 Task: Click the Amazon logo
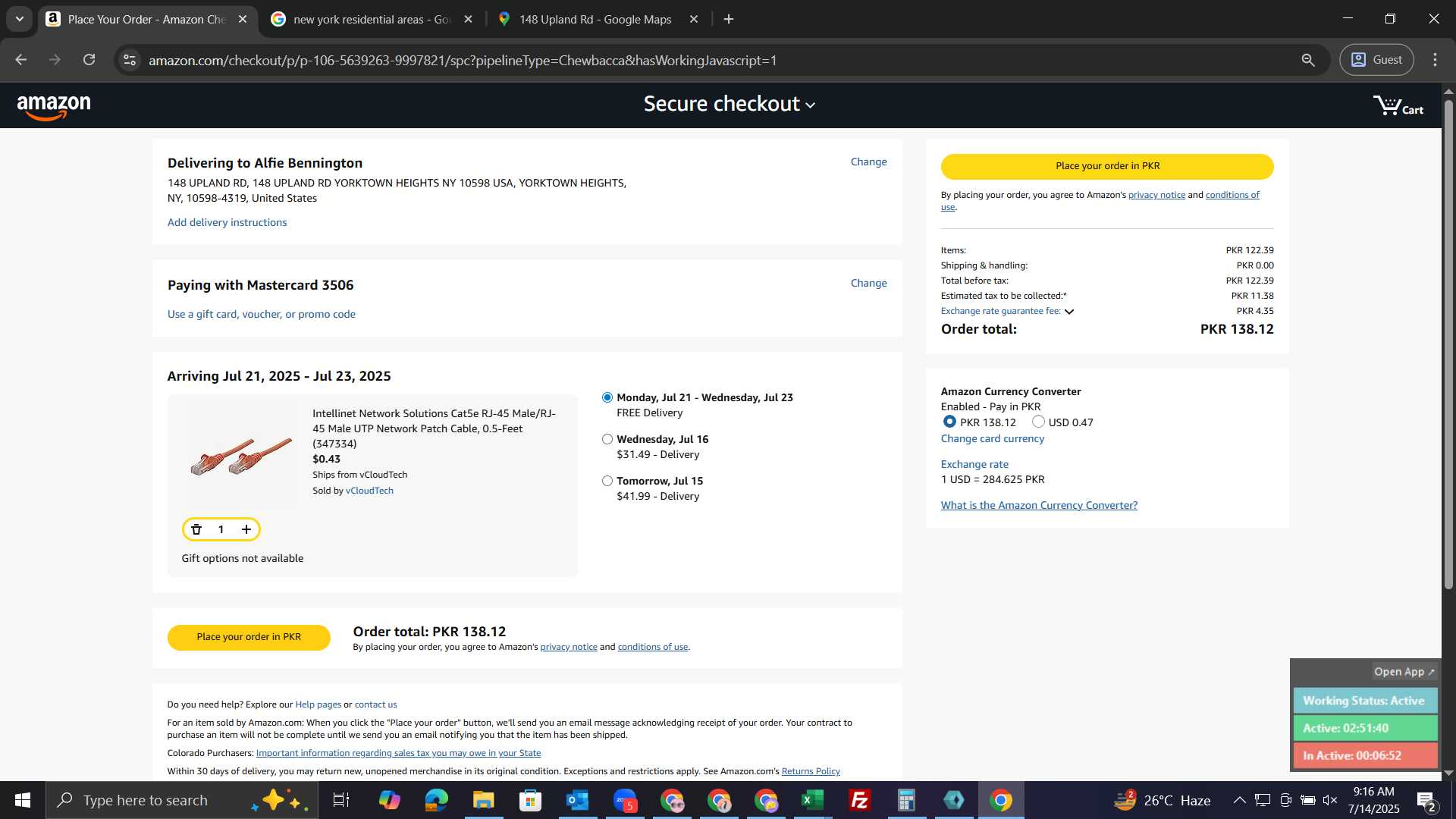pos(54,107)
